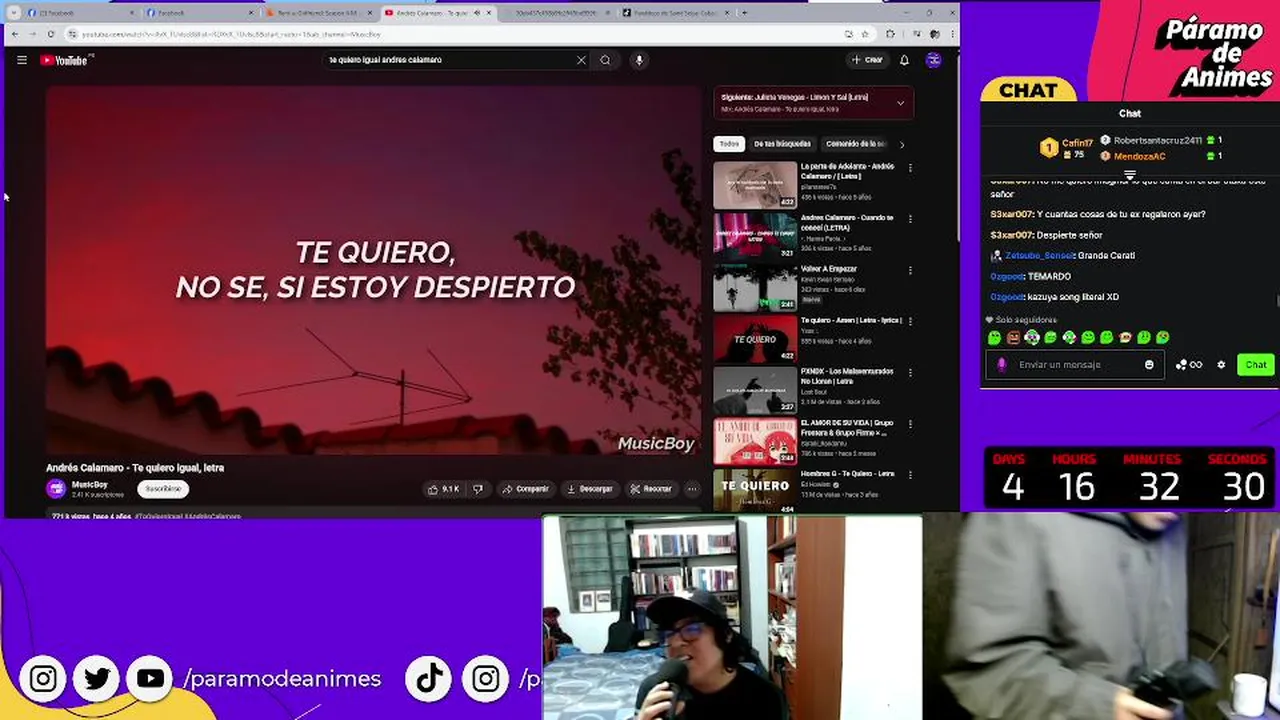Open MendozaAC in the leaderboard
This screenshot has width=1280, height=720.
[1140, 157]
